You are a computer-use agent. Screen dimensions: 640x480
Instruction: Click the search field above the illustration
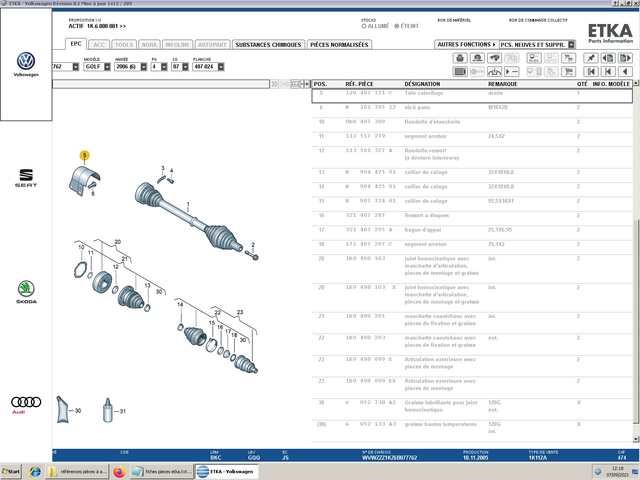(x=161, y=84)
